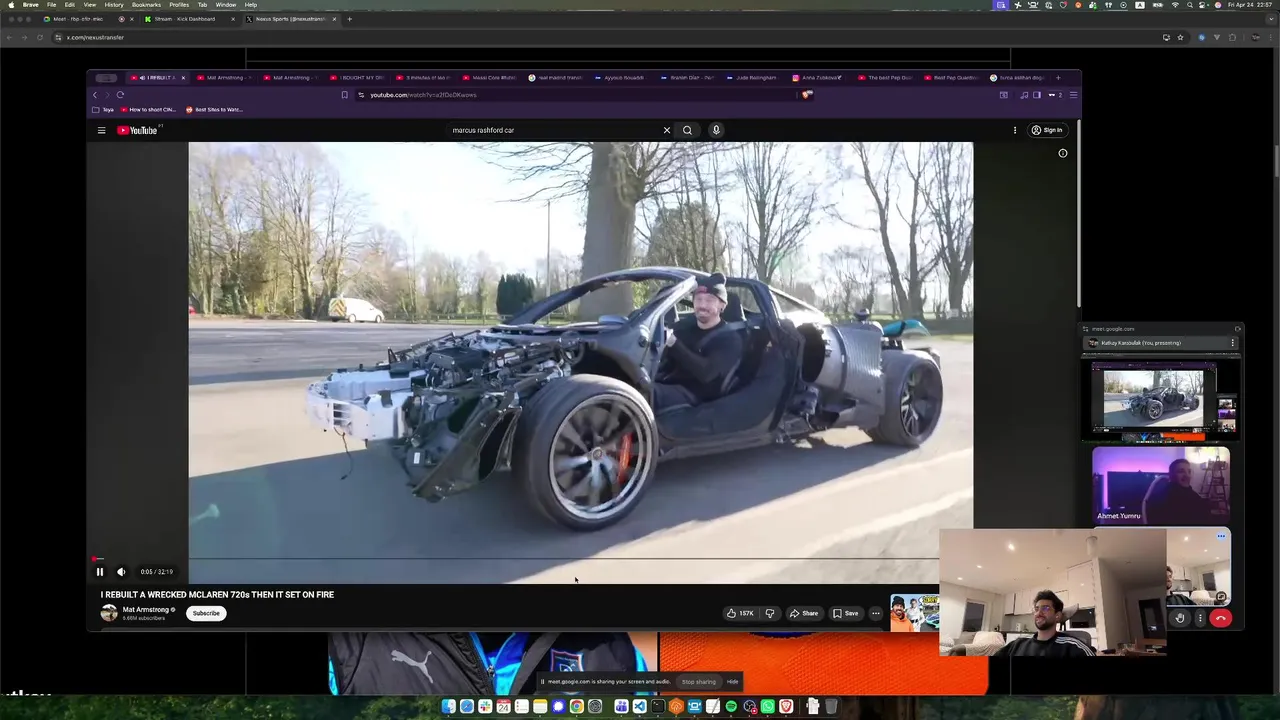Mute the YouTube video volume
This screenshot has width=1280, height=720.
121,572
